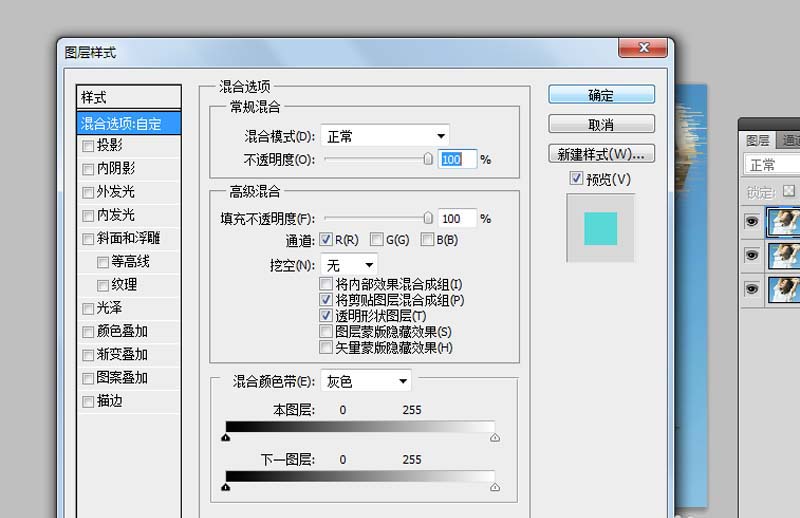The image size is (800, 518).
Task: Click the 取消 button
Action: tap(602, 124)
